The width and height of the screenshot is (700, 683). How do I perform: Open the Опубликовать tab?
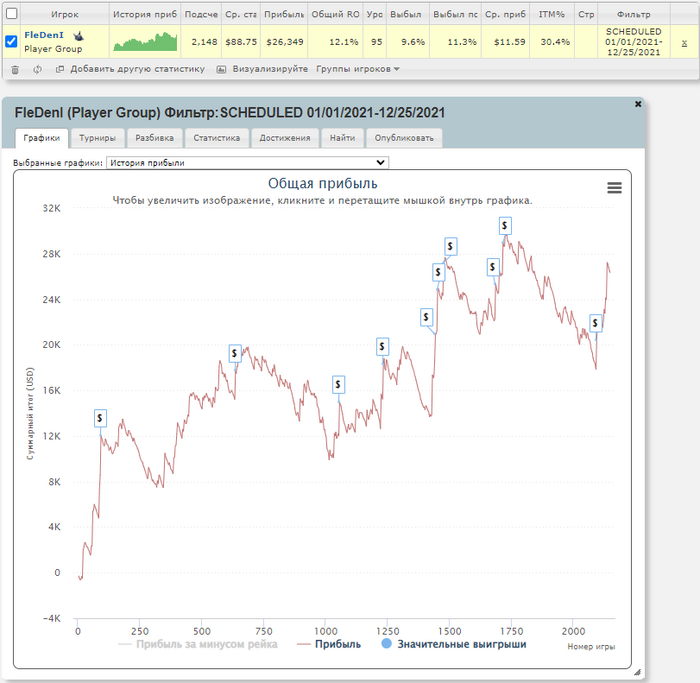pos(404,138)
